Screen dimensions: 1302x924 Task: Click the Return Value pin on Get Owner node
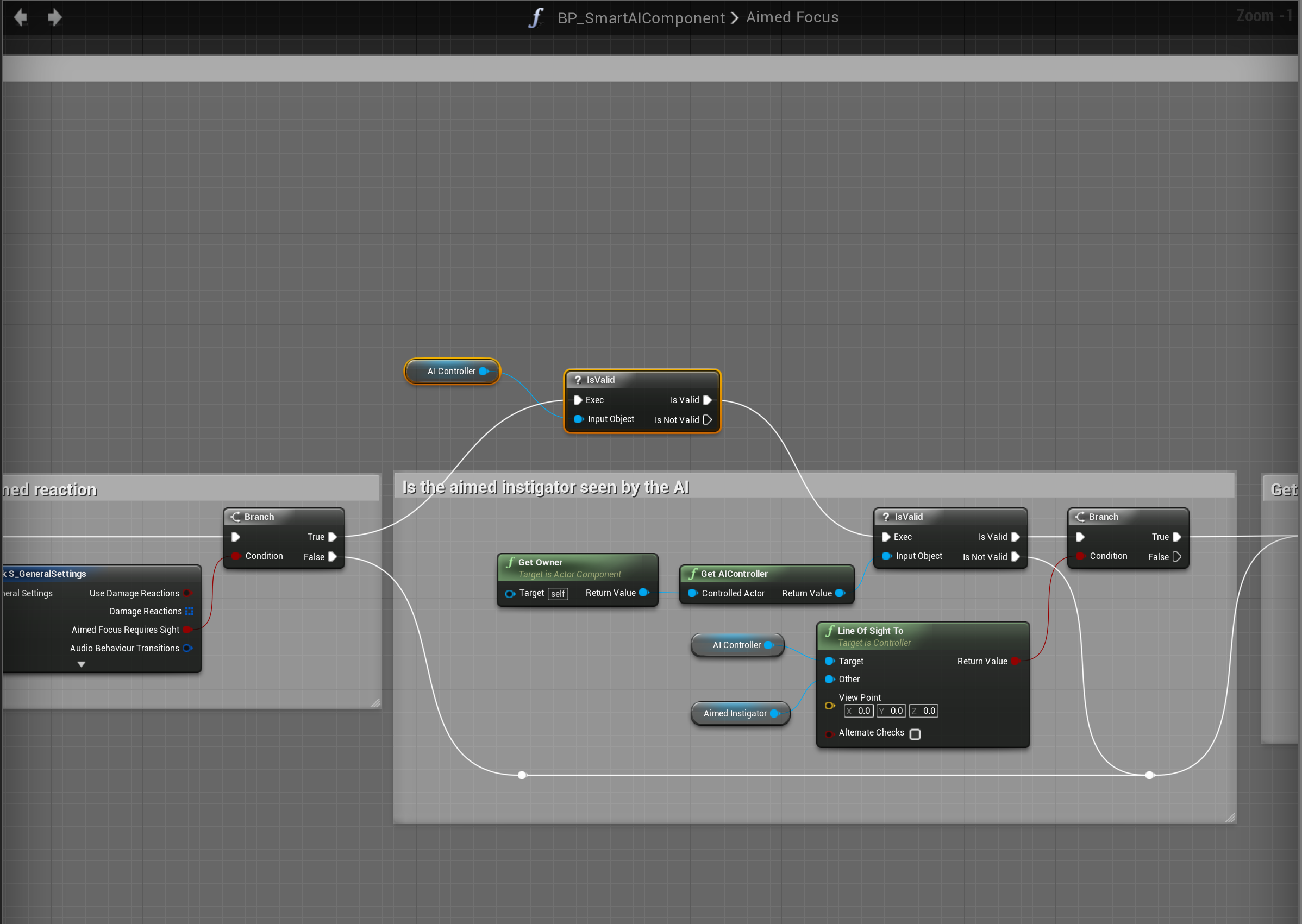point(644,593)
